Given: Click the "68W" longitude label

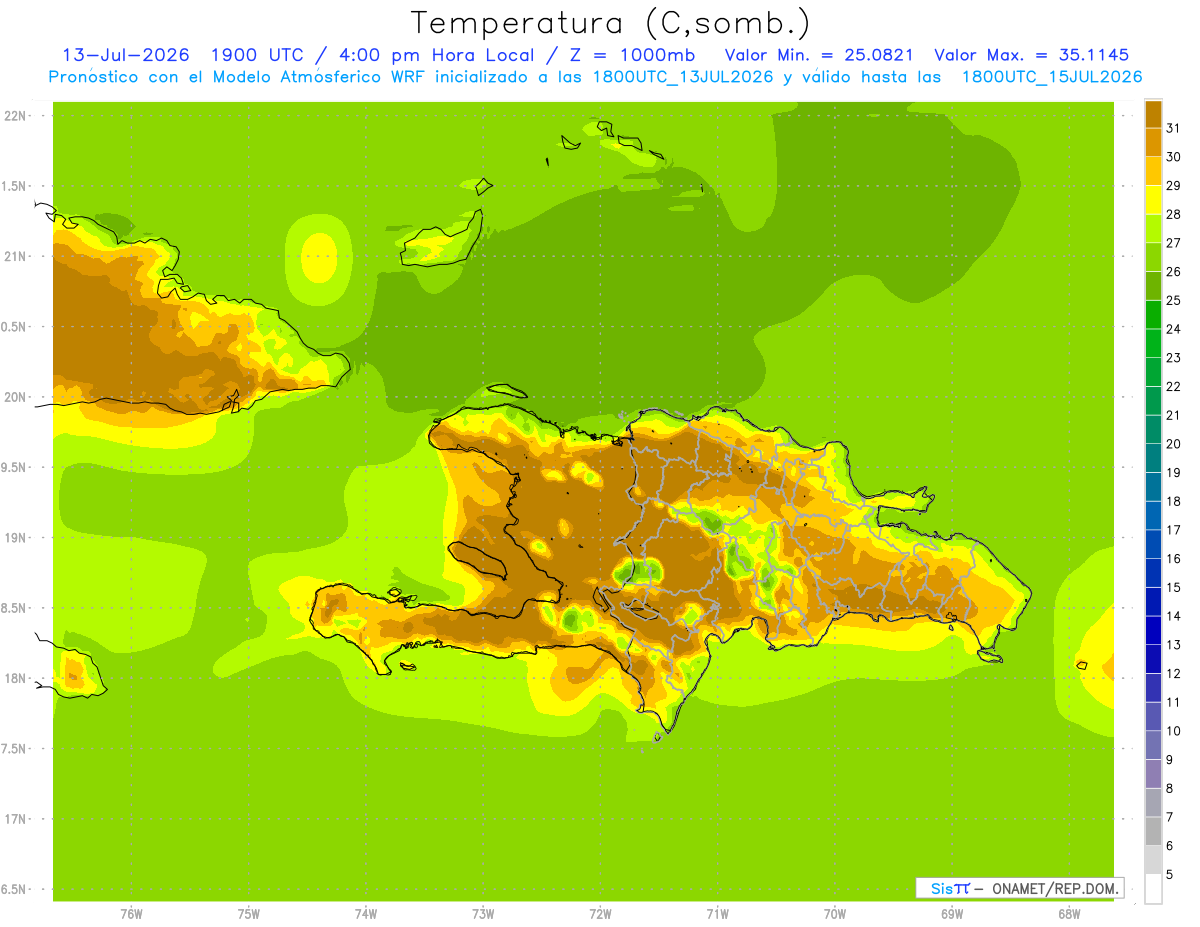Looking at the screenshot, I should click(1069, 914).
